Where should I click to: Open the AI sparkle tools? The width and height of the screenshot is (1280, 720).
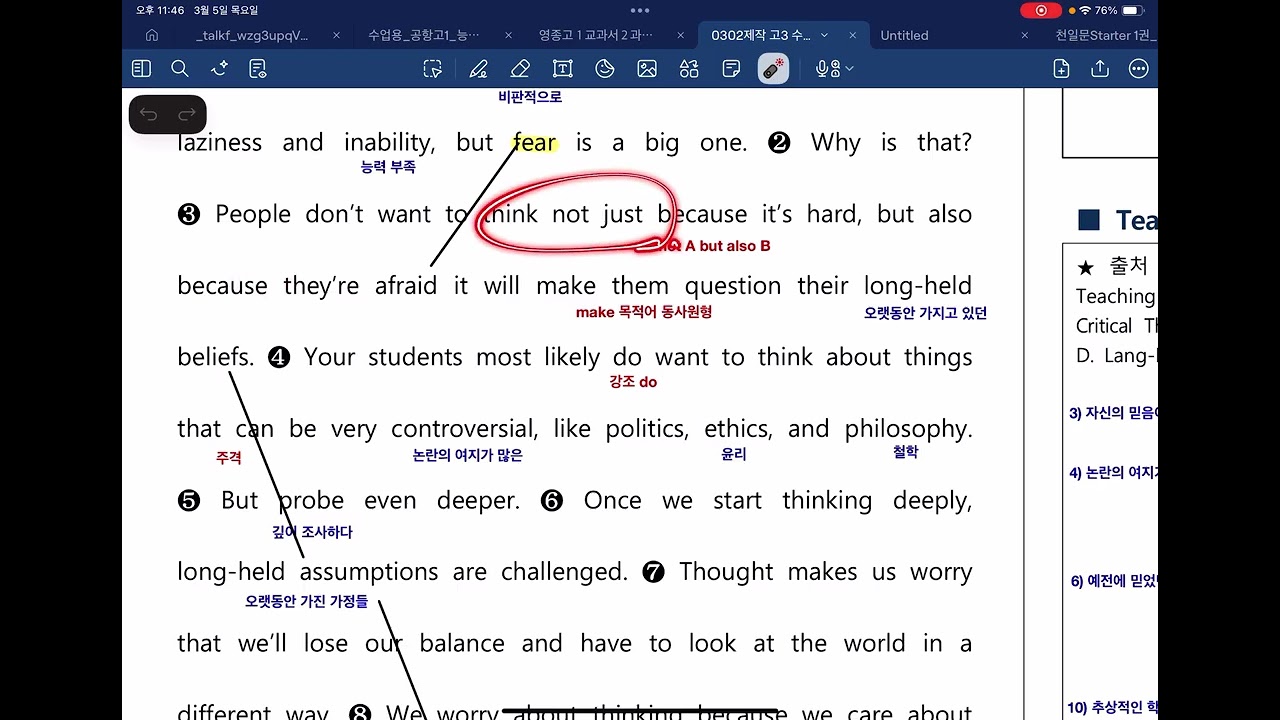pyautogui.click(x=220, y=69)
